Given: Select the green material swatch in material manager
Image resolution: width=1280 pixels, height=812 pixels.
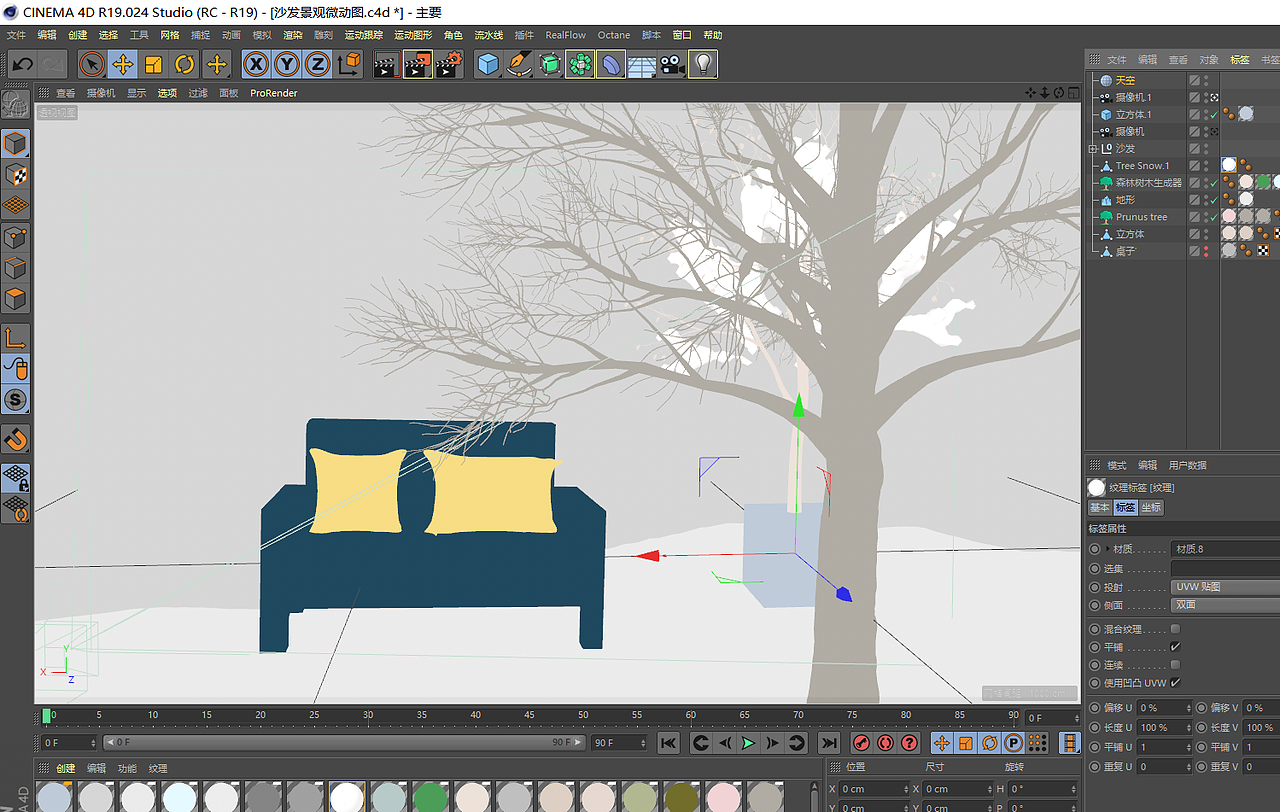Looking at the screenshot, I should [x=430, y=797].
